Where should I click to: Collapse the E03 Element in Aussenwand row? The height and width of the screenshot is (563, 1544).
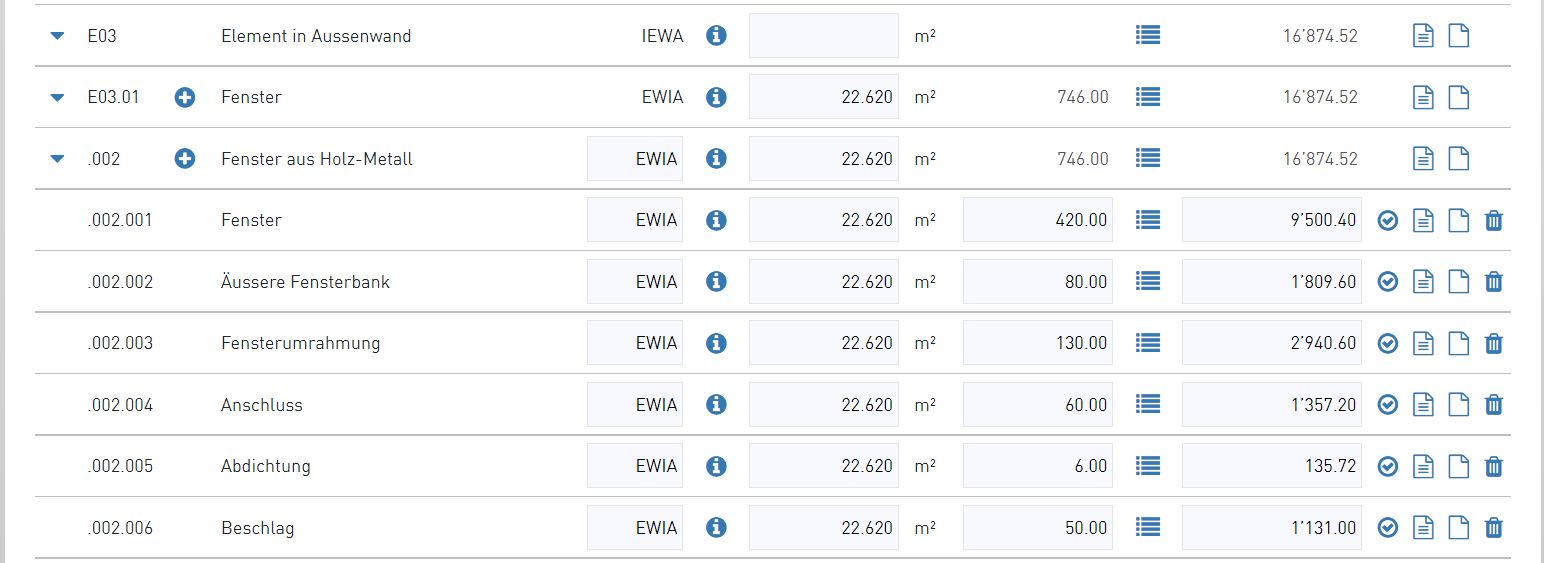click(57, 36)
